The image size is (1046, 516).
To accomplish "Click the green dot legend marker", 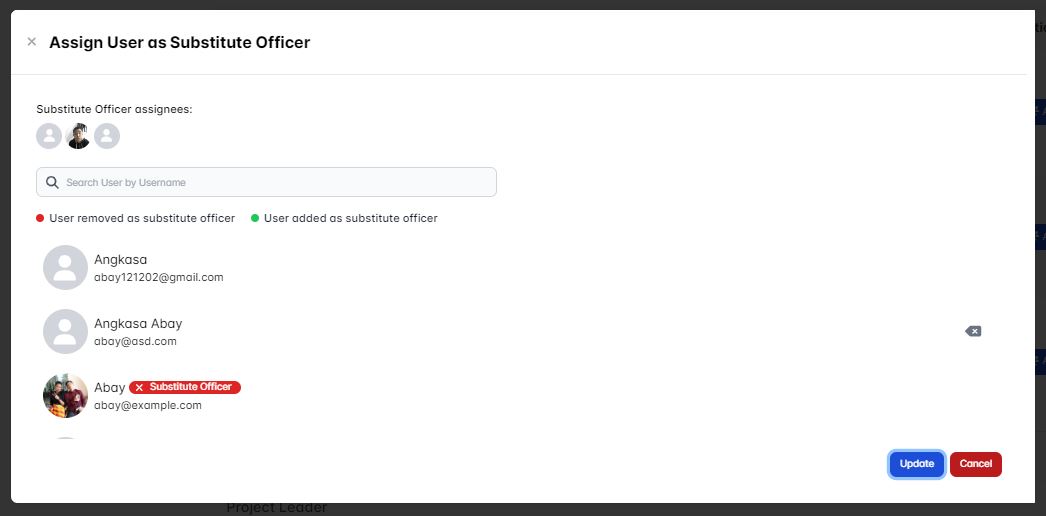I will 255,218.
